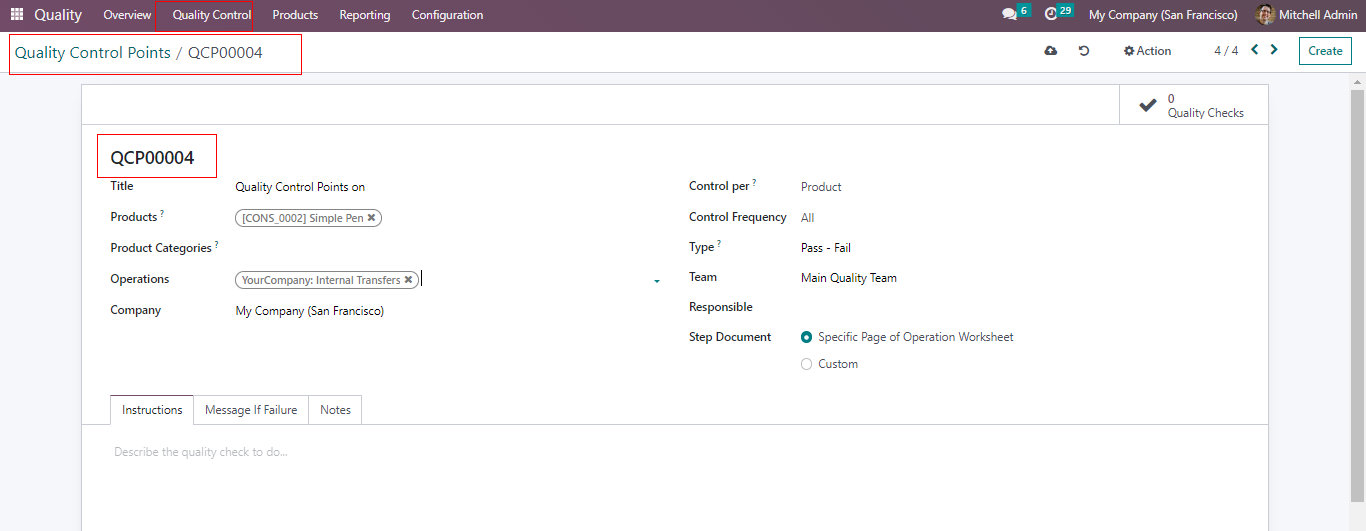The image size is (1366, 531).
Task: Go to next record arrow
Action: (1274, 50)
